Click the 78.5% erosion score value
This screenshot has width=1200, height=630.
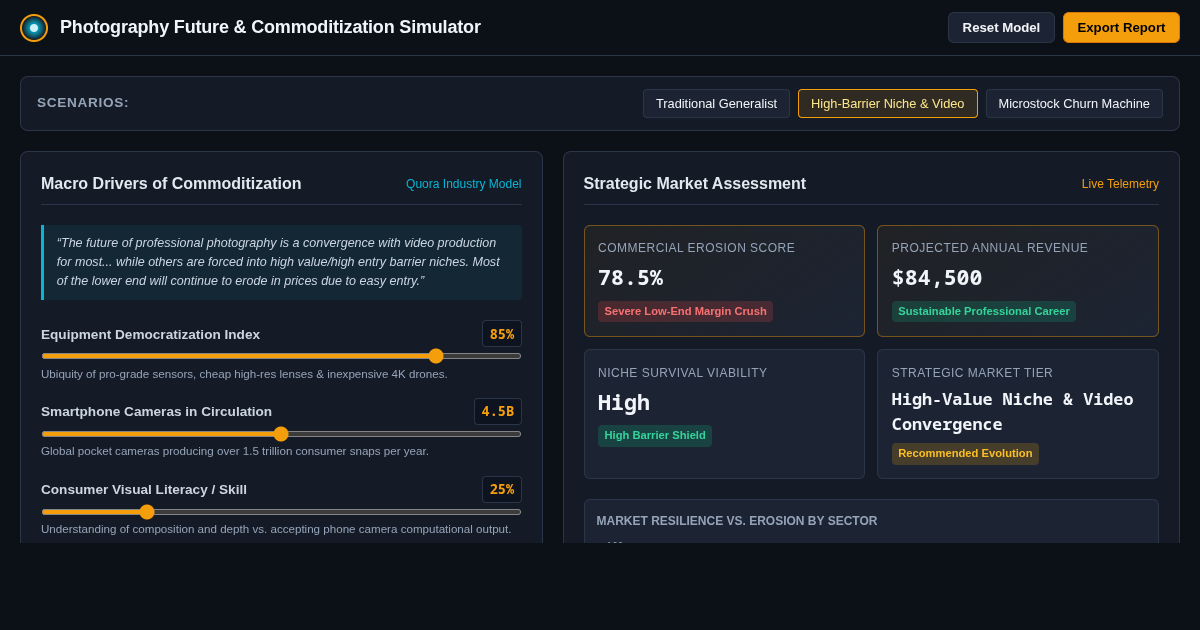click(x=630, y=278)
